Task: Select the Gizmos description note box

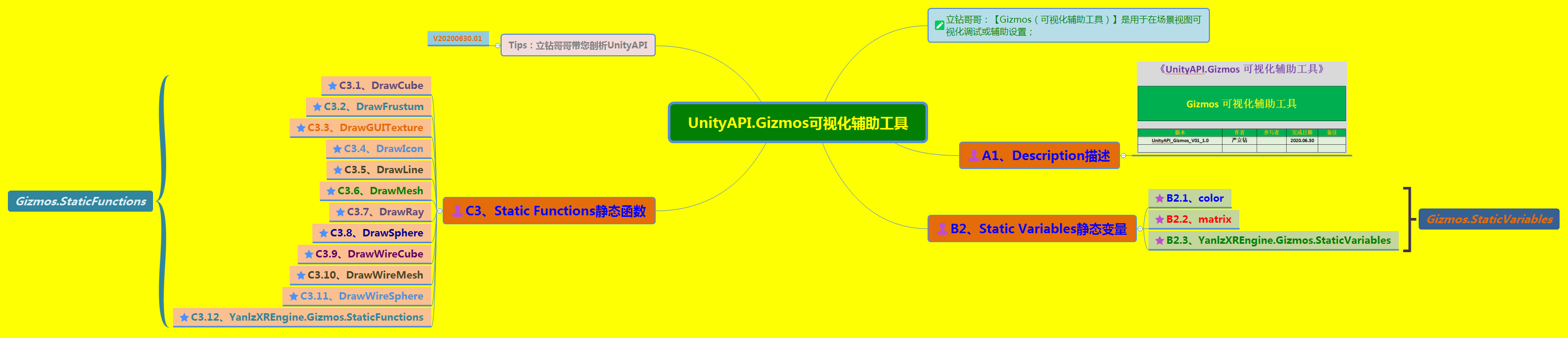Action: pyautogui.click(x=1068, y=26)
